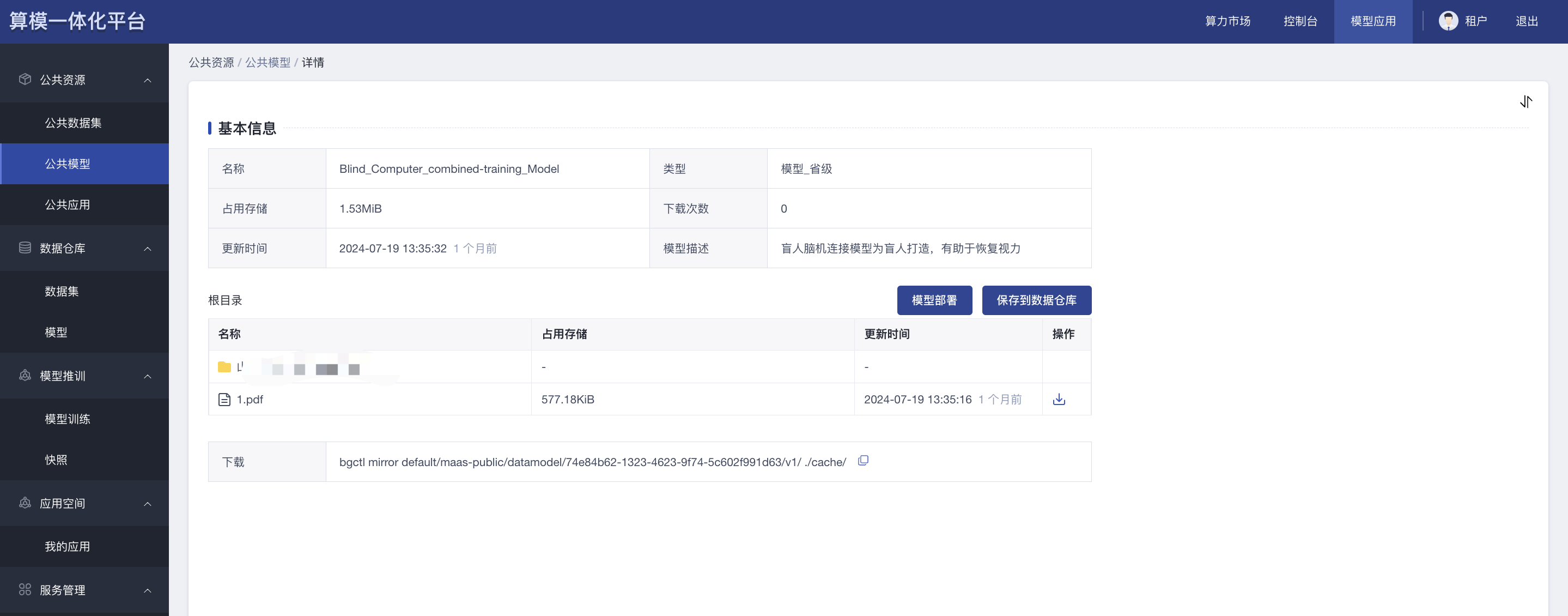1568x616 pixels.
Task: Click the 服务管理 grid icon
Action: 25,589
